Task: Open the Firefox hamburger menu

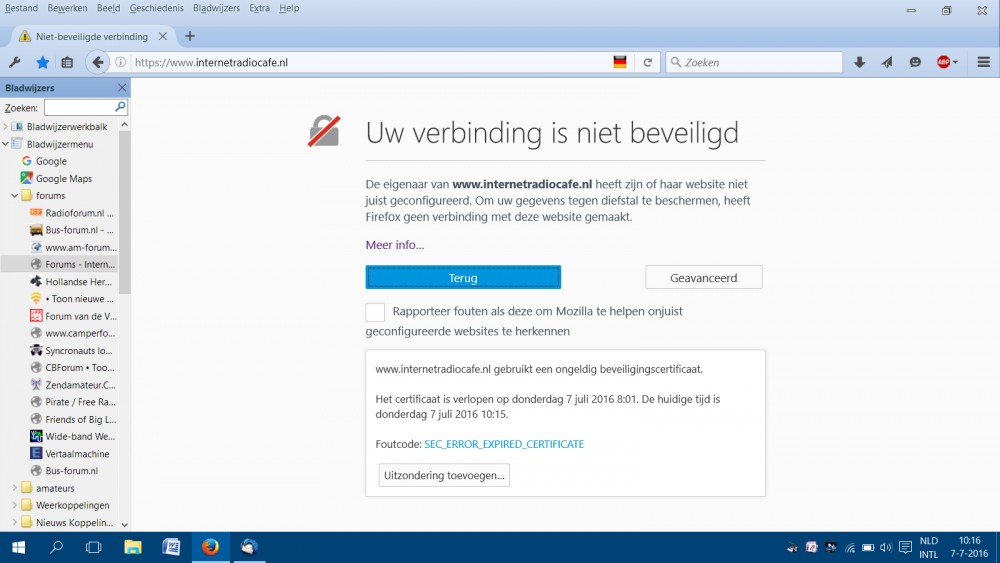Action: [983, 62]
